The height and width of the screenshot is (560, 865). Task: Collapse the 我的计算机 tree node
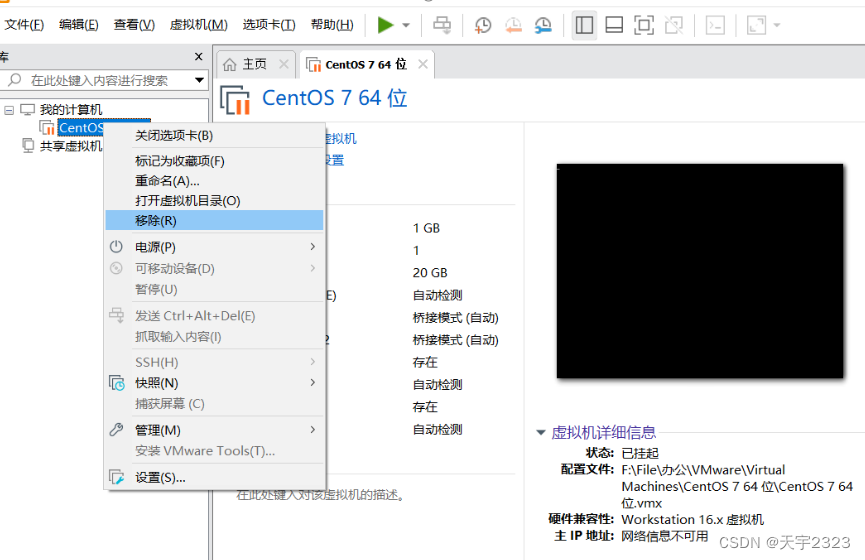(9, 110)
